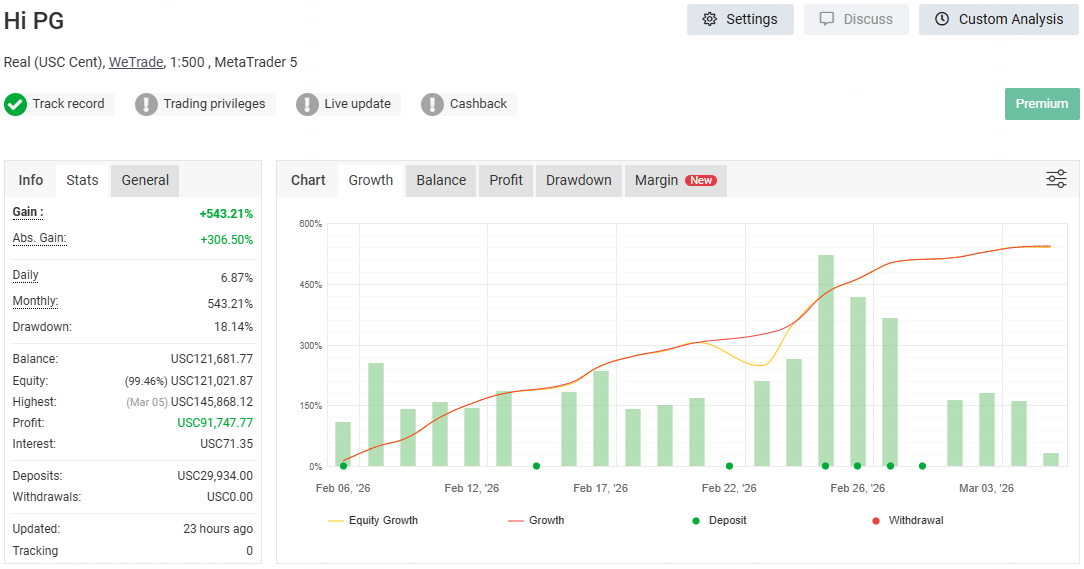Viewport: 1084px width, 569px height.
Task: Click the USC91,747.77 profit value
Action: point(215,422)
